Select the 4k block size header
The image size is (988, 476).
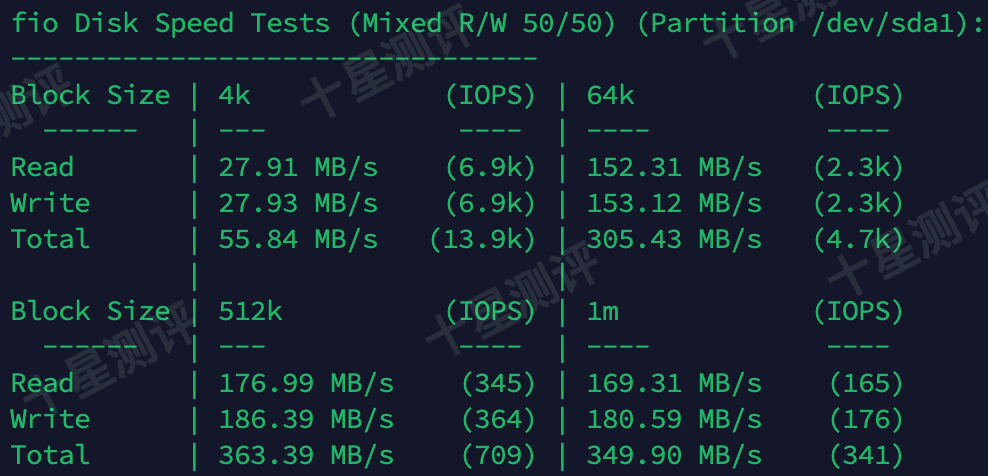[x=235, y=96]
